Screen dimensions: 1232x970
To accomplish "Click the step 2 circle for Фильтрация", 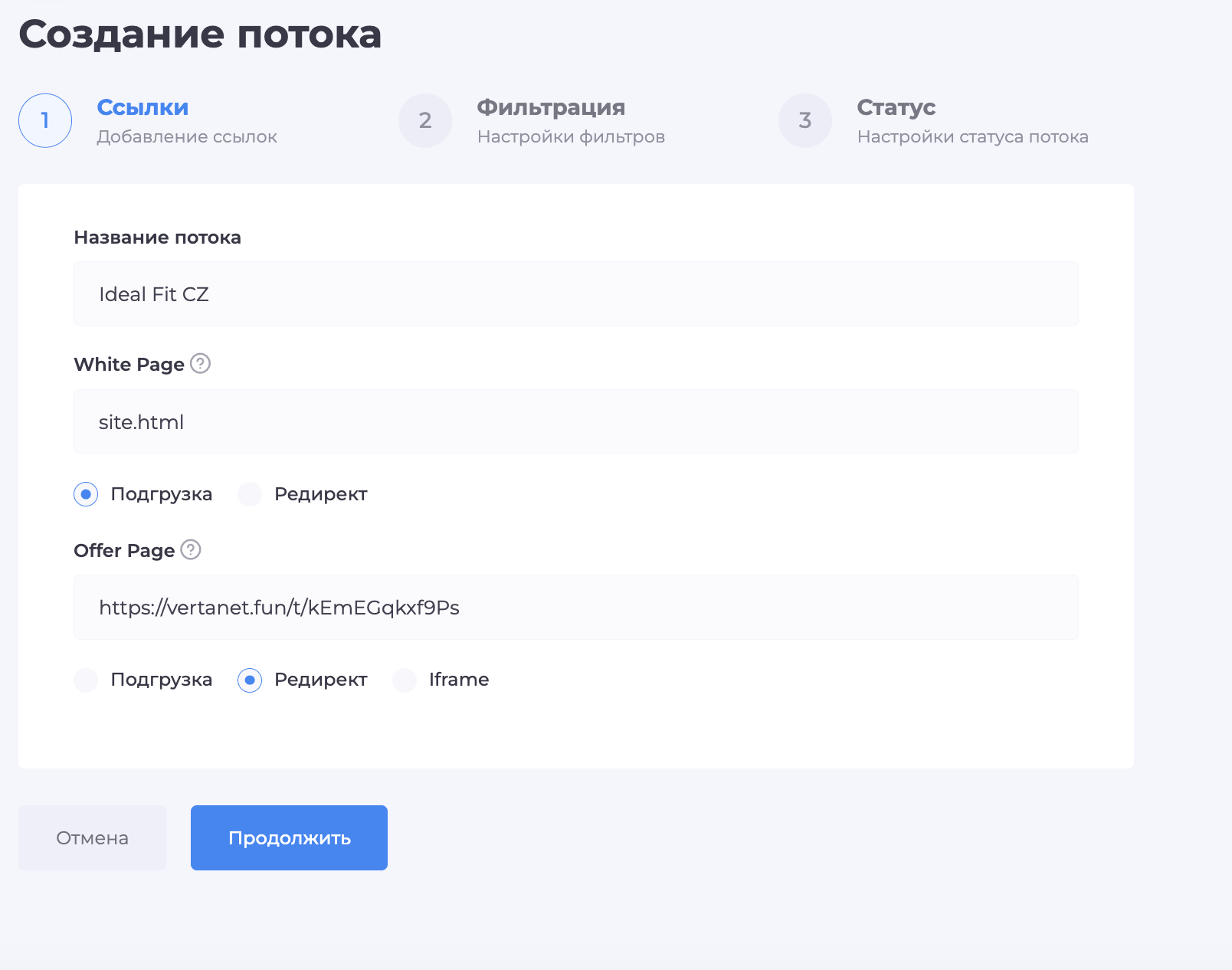I will (424, 120).
